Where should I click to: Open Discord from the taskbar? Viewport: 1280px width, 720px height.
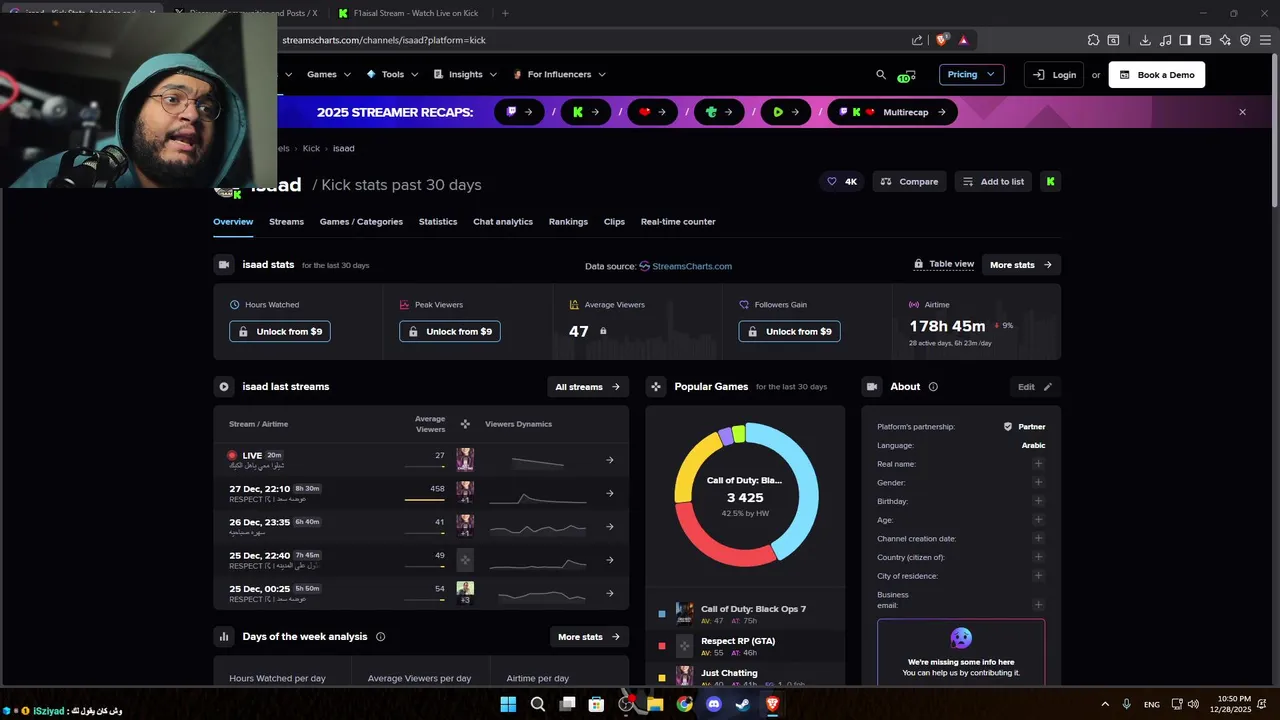[x=714, y=704]
